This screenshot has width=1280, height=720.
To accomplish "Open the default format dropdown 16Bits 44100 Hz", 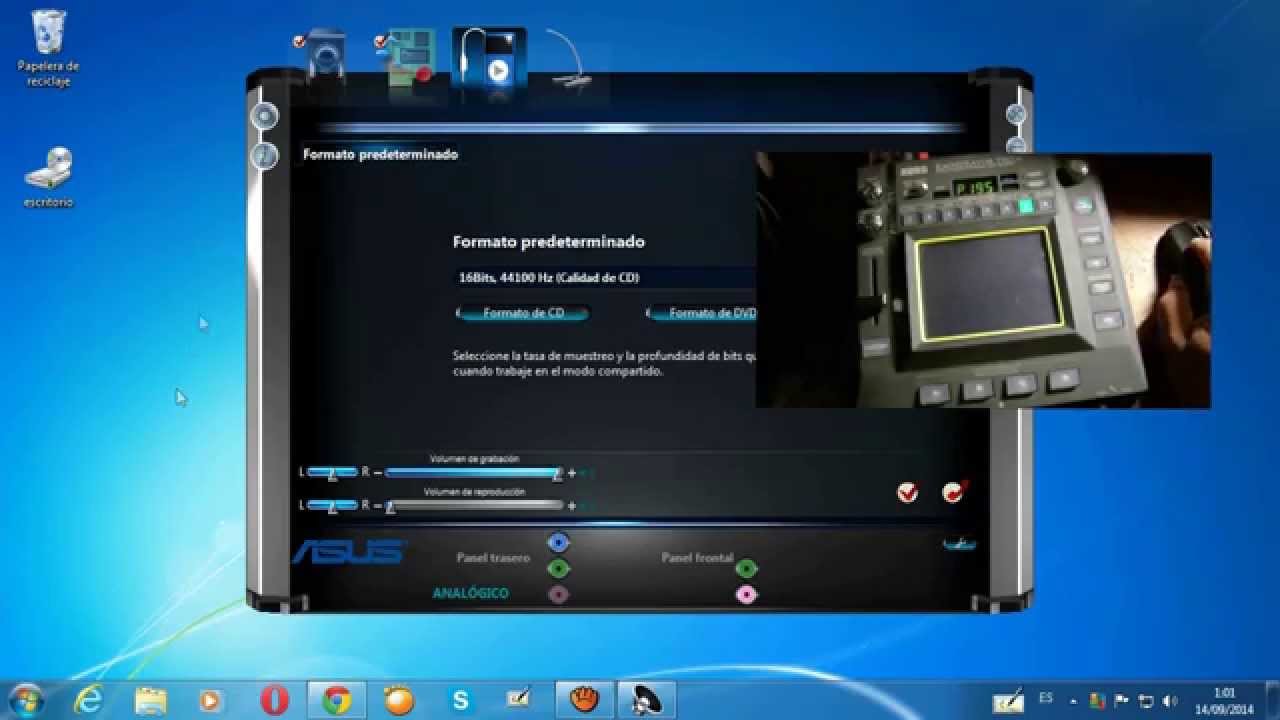I will [604, 277].
